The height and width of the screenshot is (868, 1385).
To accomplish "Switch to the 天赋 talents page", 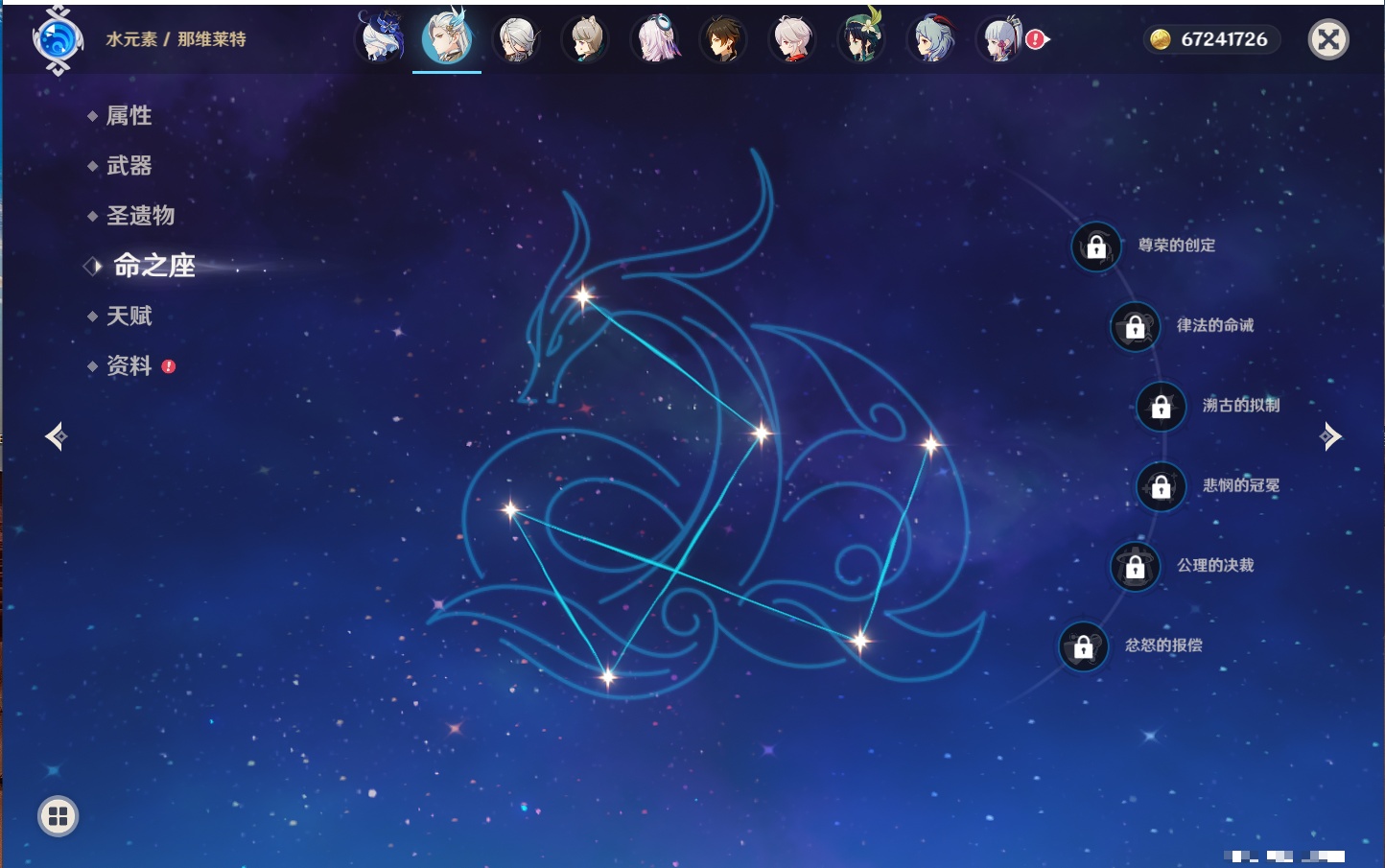I will click(x=129, y=316).
